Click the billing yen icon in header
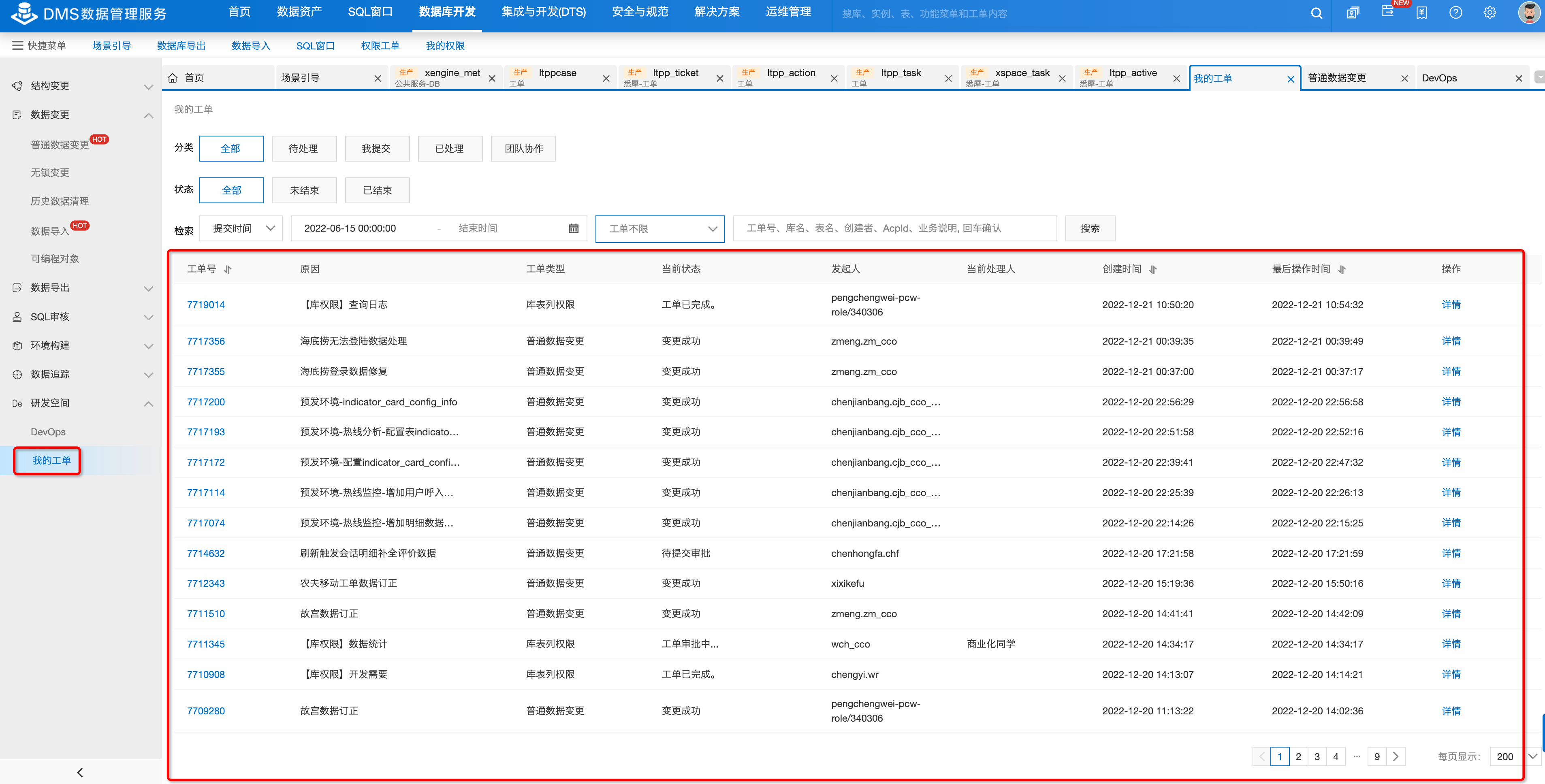Viewport: 1545px width, 784px height. (1421, 13)
